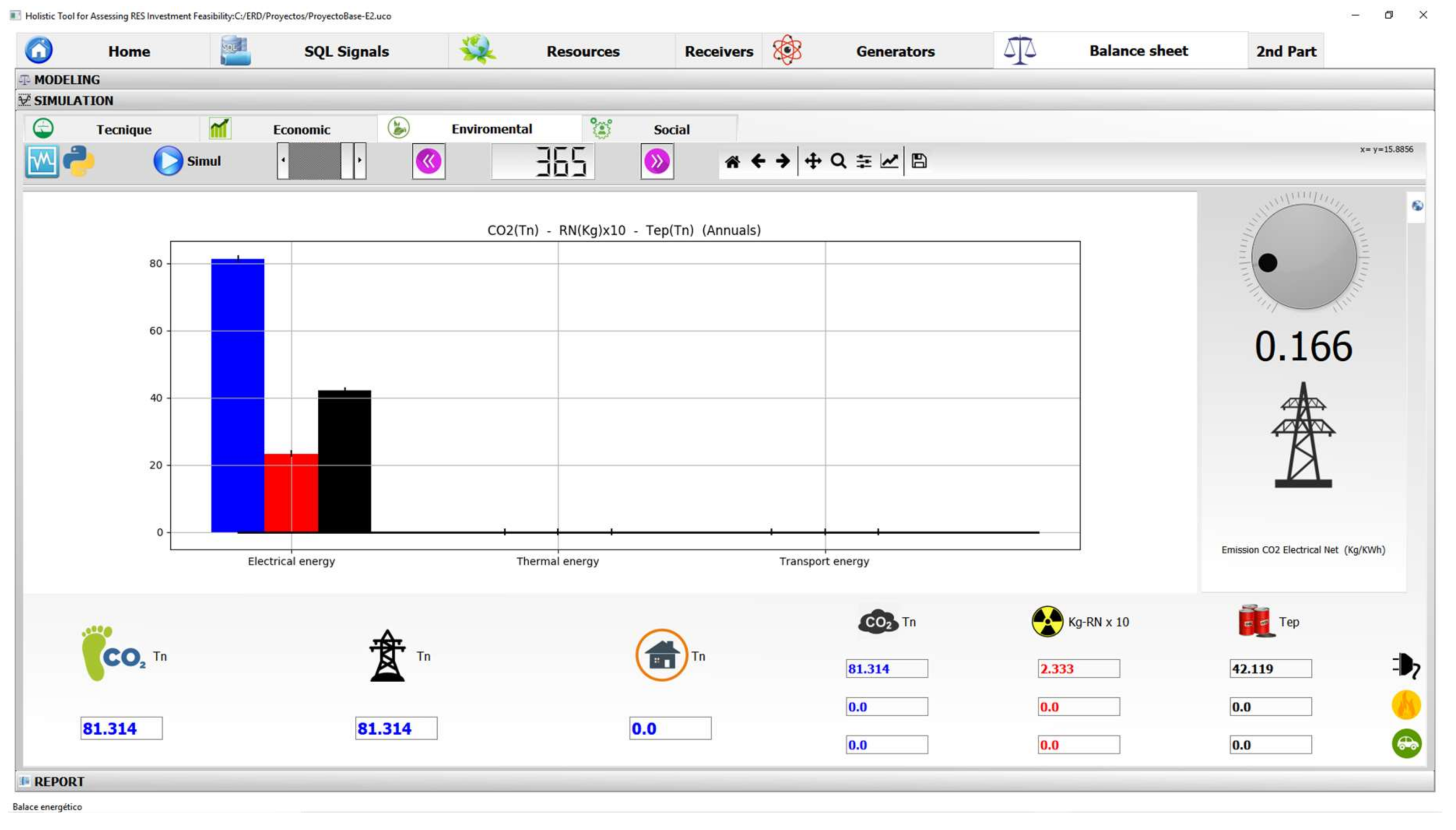Select the pan cross-arrows plot tool

(812, 161)
